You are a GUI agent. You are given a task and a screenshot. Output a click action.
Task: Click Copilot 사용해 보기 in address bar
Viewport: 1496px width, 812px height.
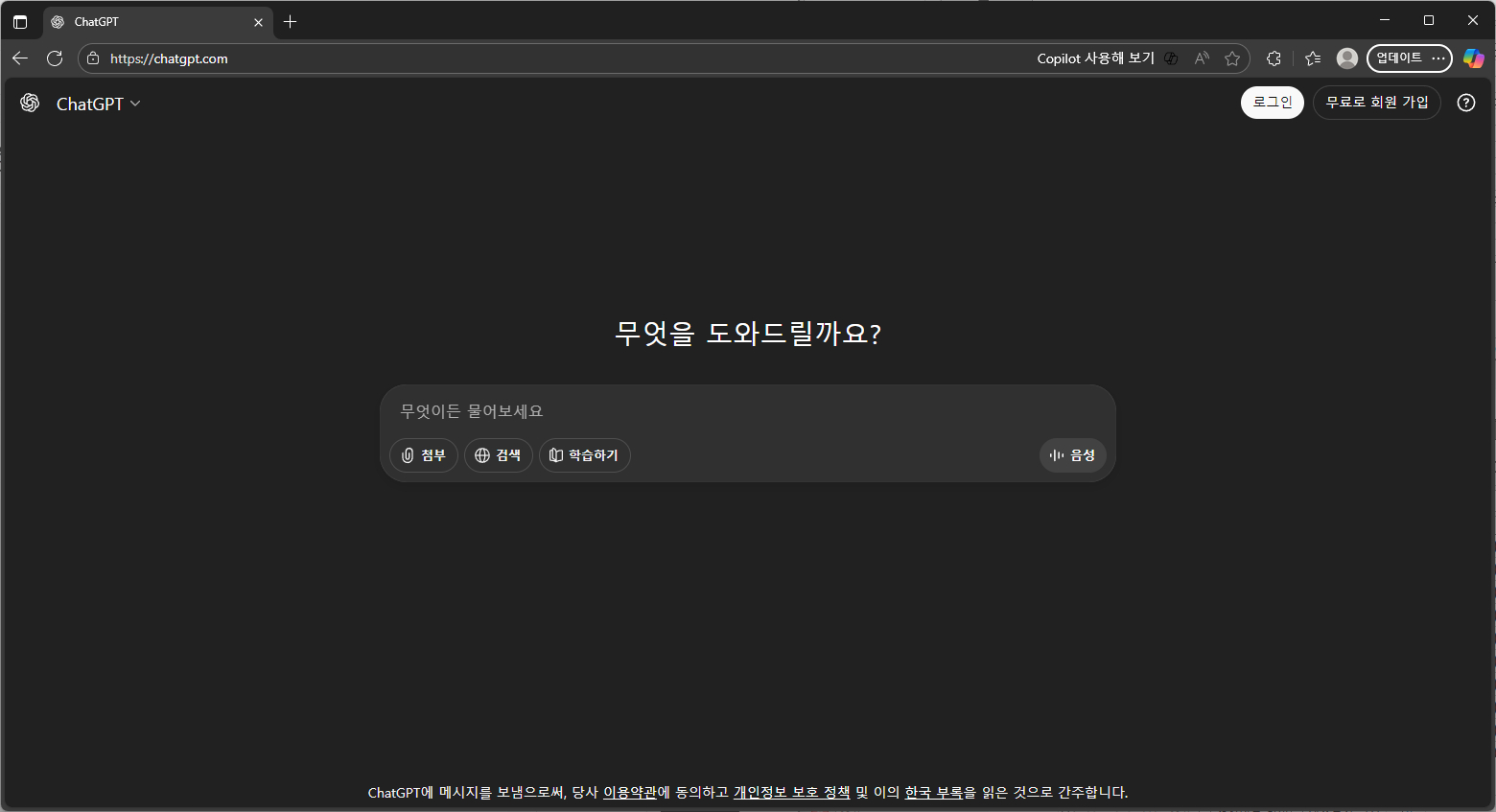[1095, 58]
